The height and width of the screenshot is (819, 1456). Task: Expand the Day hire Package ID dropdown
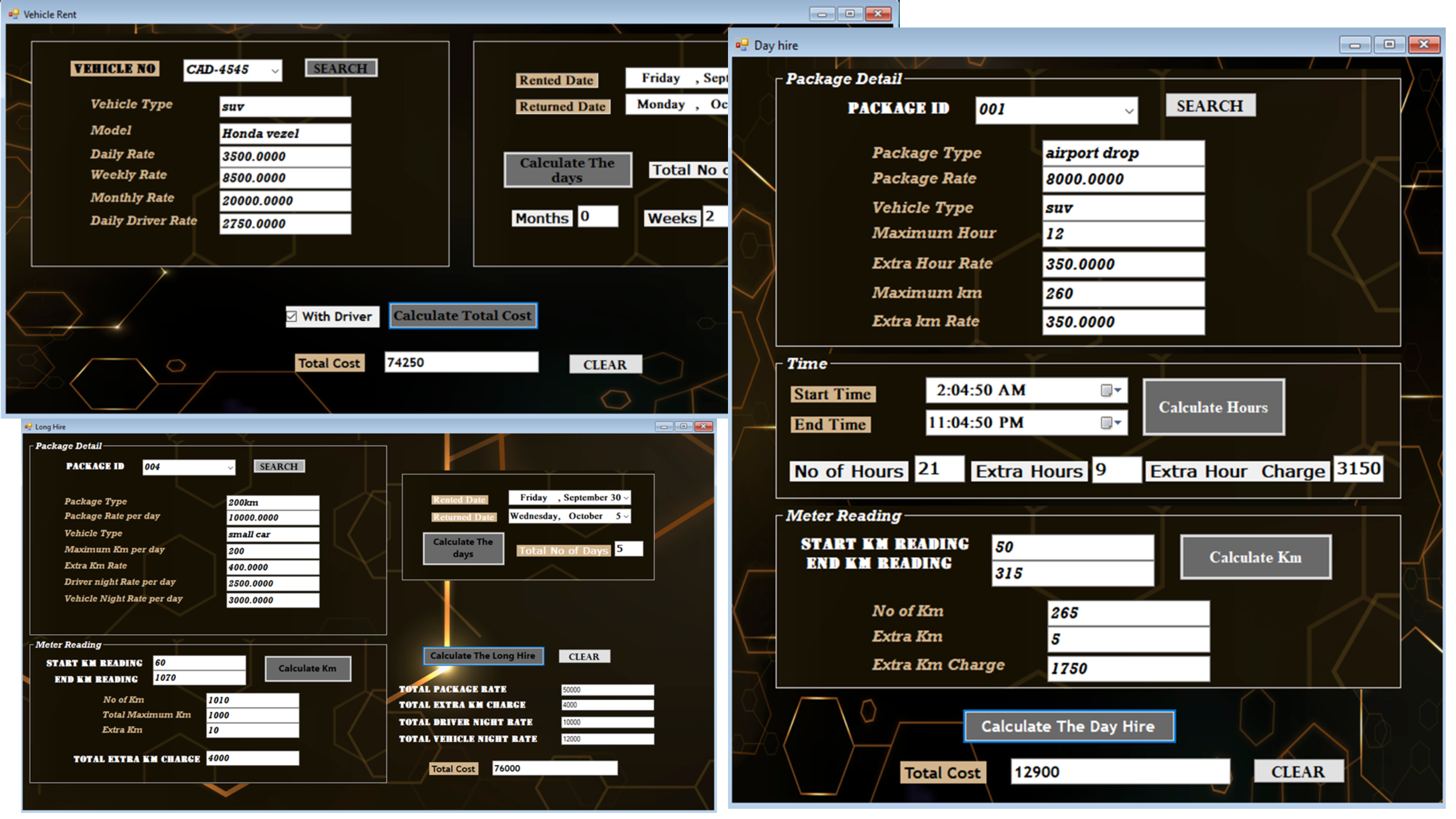(1128, 110)
